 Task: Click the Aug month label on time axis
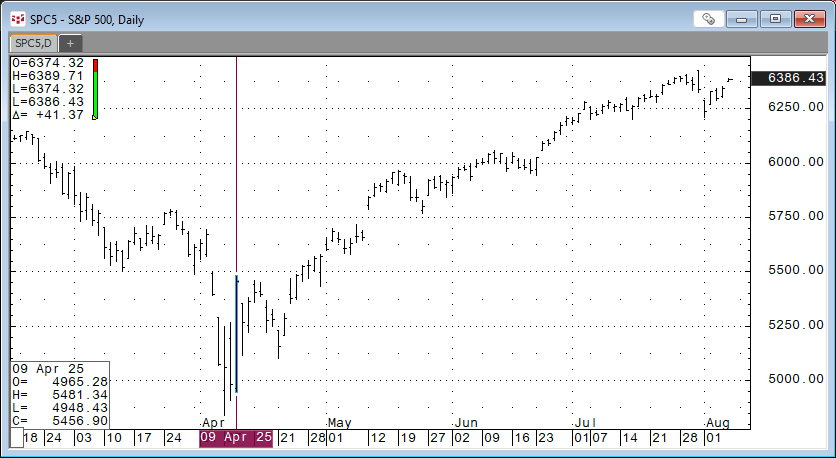coord(718,423)
